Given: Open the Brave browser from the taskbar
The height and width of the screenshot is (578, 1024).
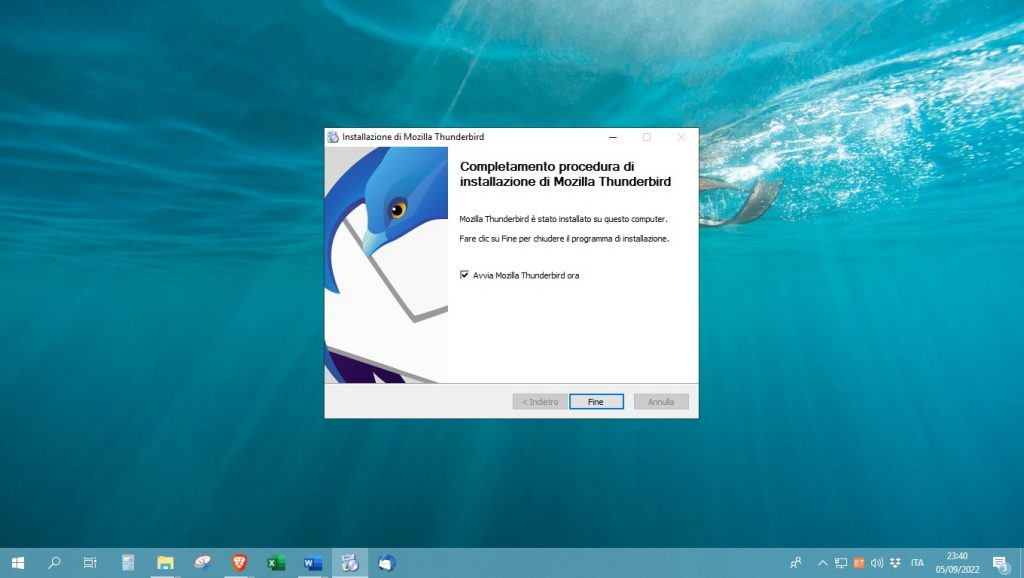Looking at the screenshot, I should 238,563.
